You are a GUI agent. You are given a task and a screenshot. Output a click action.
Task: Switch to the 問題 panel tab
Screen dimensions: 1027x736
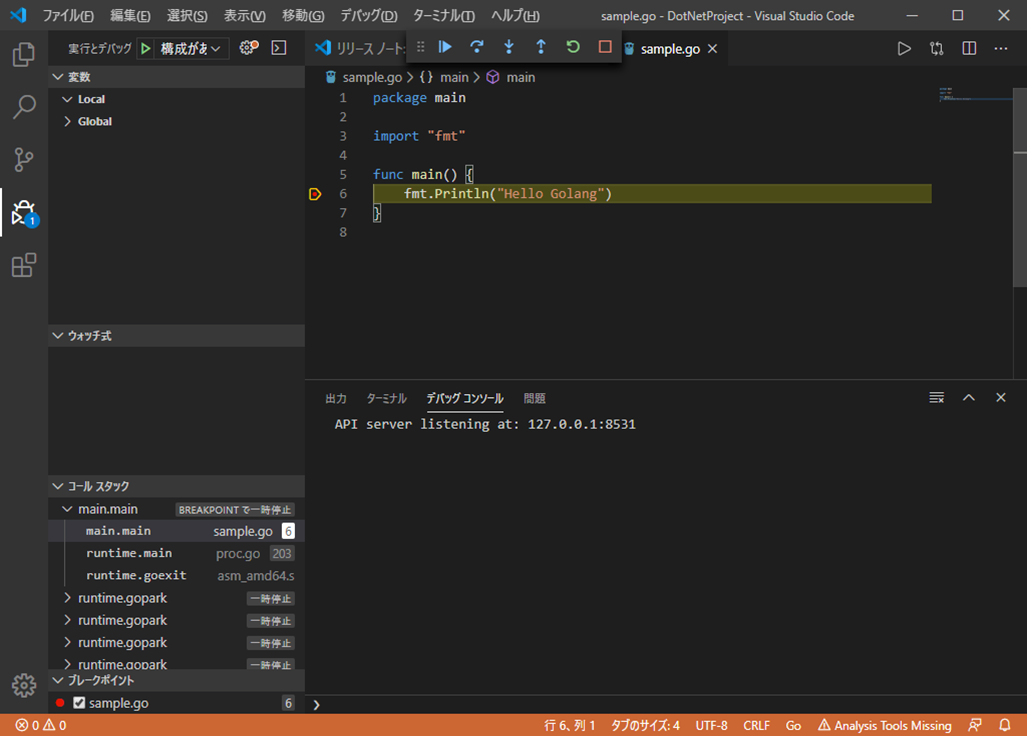tap(534, 398)
